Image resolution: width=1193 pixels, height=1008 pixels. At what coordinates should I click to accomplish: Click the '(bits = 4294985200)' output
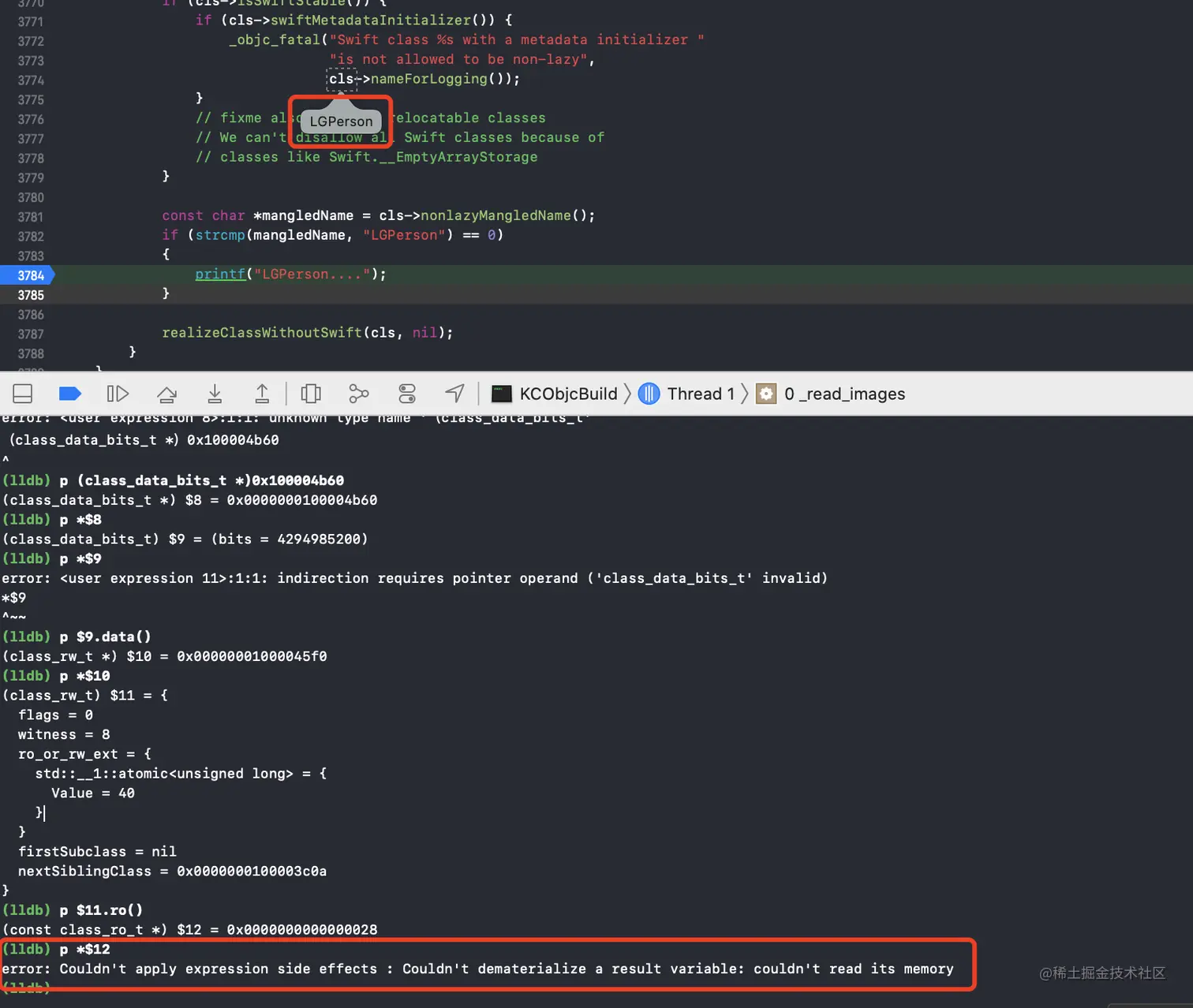(290, 539)
